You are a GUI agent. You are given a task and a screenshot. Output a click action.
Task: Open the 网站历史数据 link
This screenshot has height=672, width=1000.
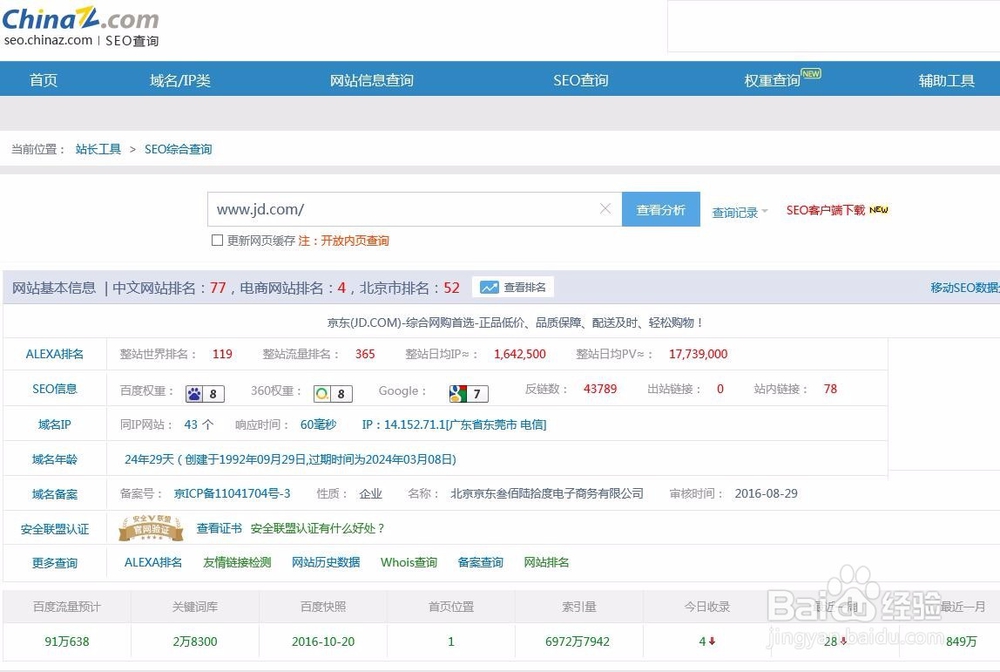point(326,562)
